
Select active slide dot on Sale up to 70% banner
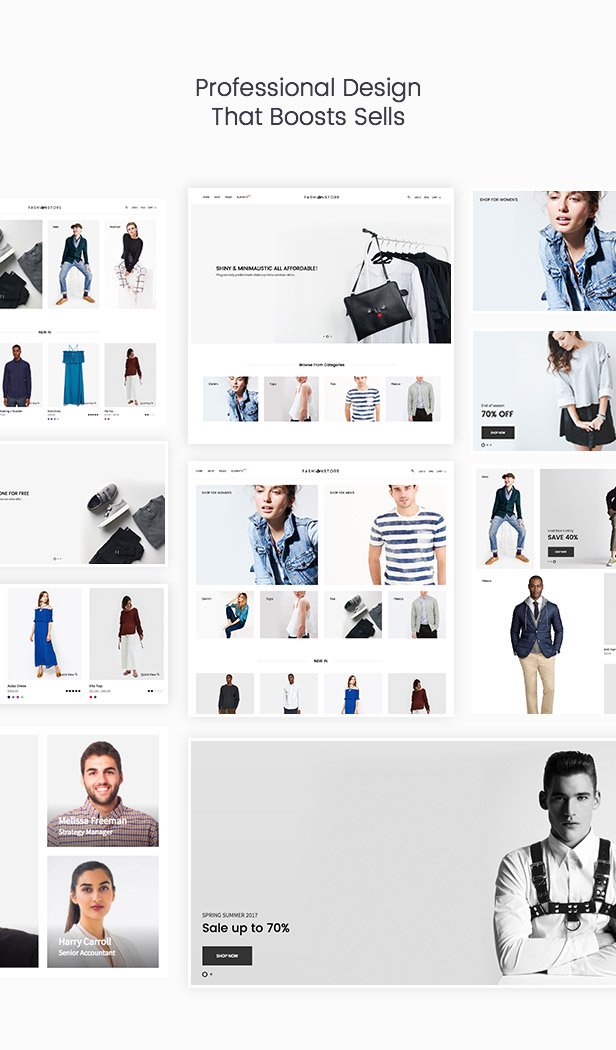205,974
